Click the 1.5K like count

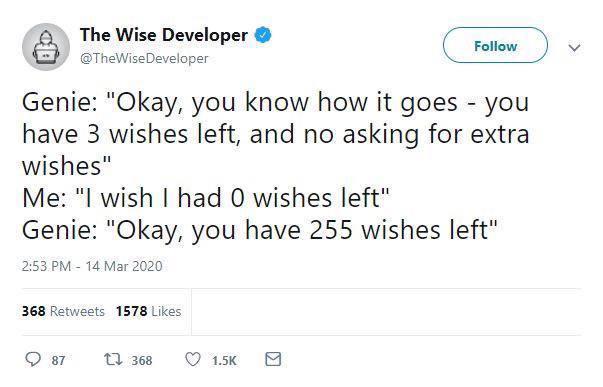(x=224, y=360)
